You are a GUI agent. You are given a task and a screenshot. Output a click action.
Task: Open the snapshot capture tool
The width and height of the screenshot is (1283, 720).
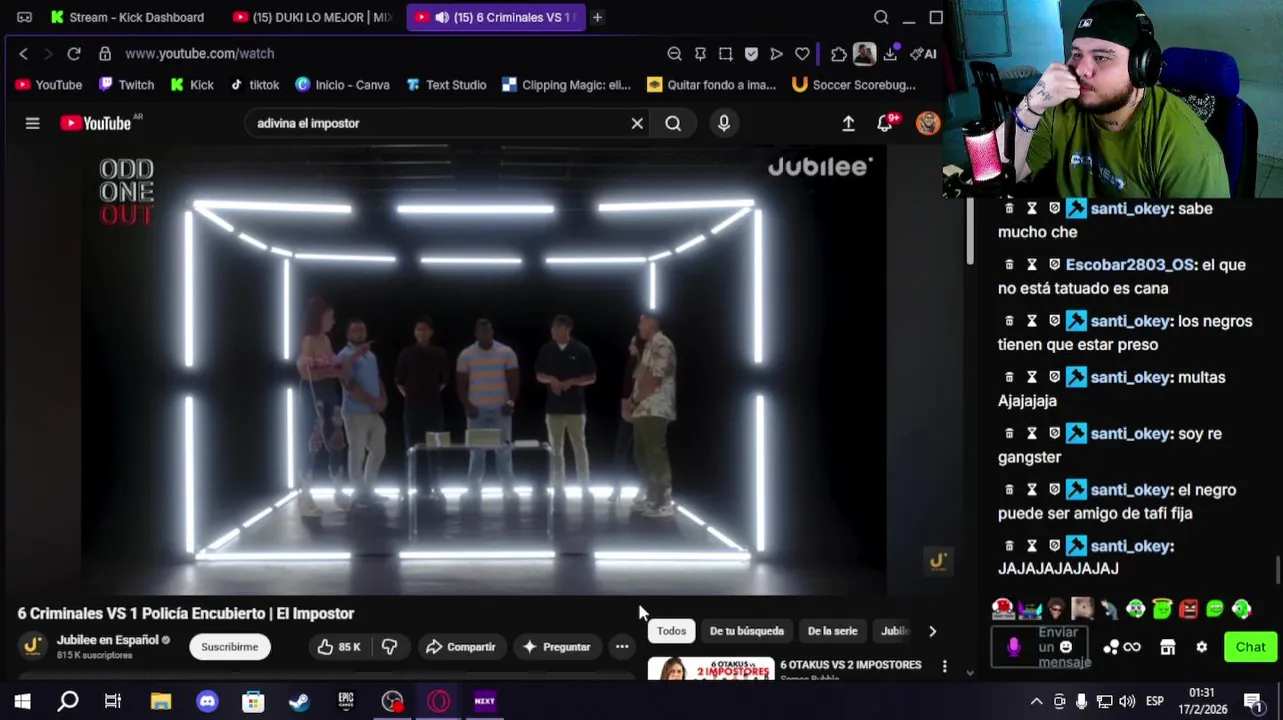pyautogui.click(x=726, y=54)
